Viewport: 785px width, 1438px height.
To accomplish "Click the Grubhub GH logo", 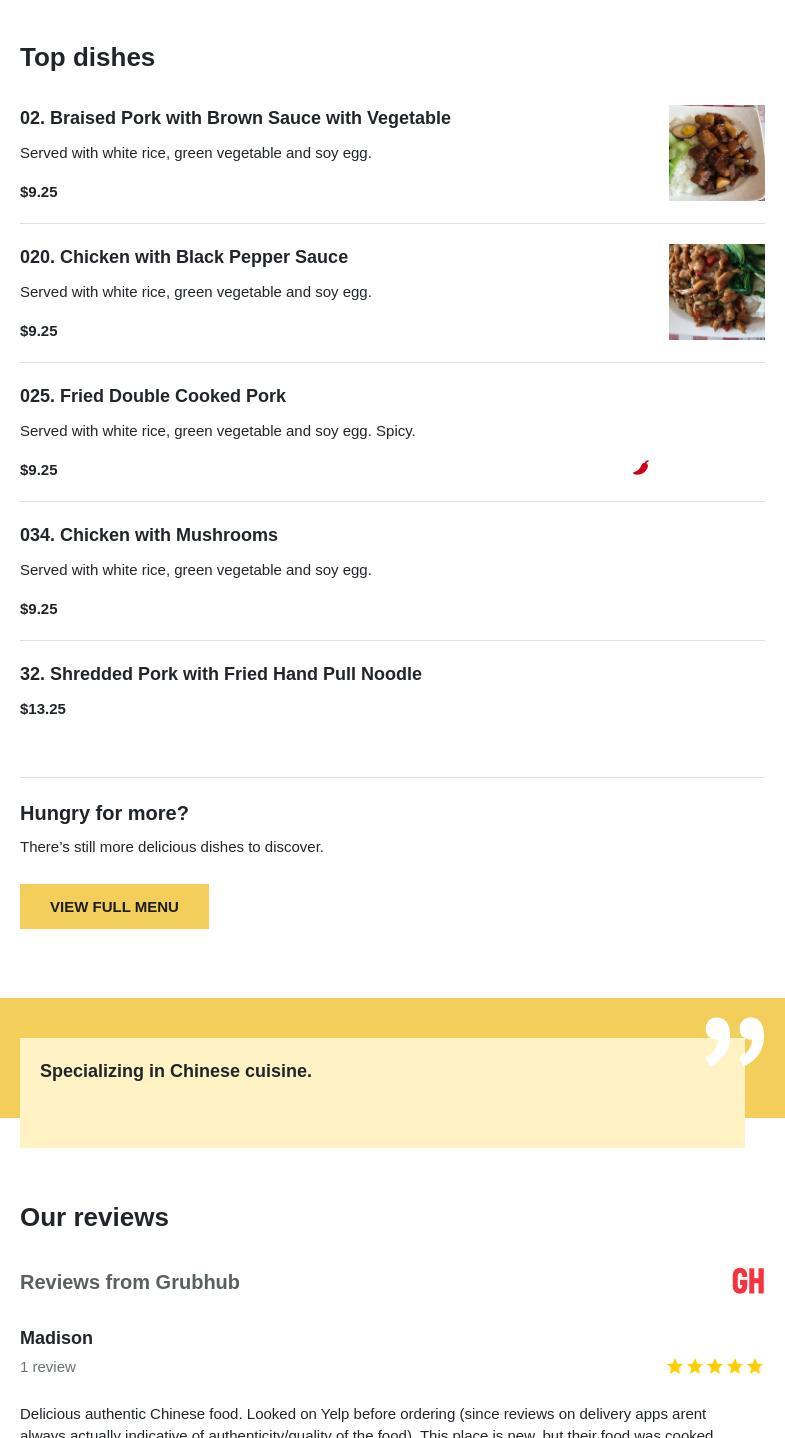I will click(x=748, y=1281).
